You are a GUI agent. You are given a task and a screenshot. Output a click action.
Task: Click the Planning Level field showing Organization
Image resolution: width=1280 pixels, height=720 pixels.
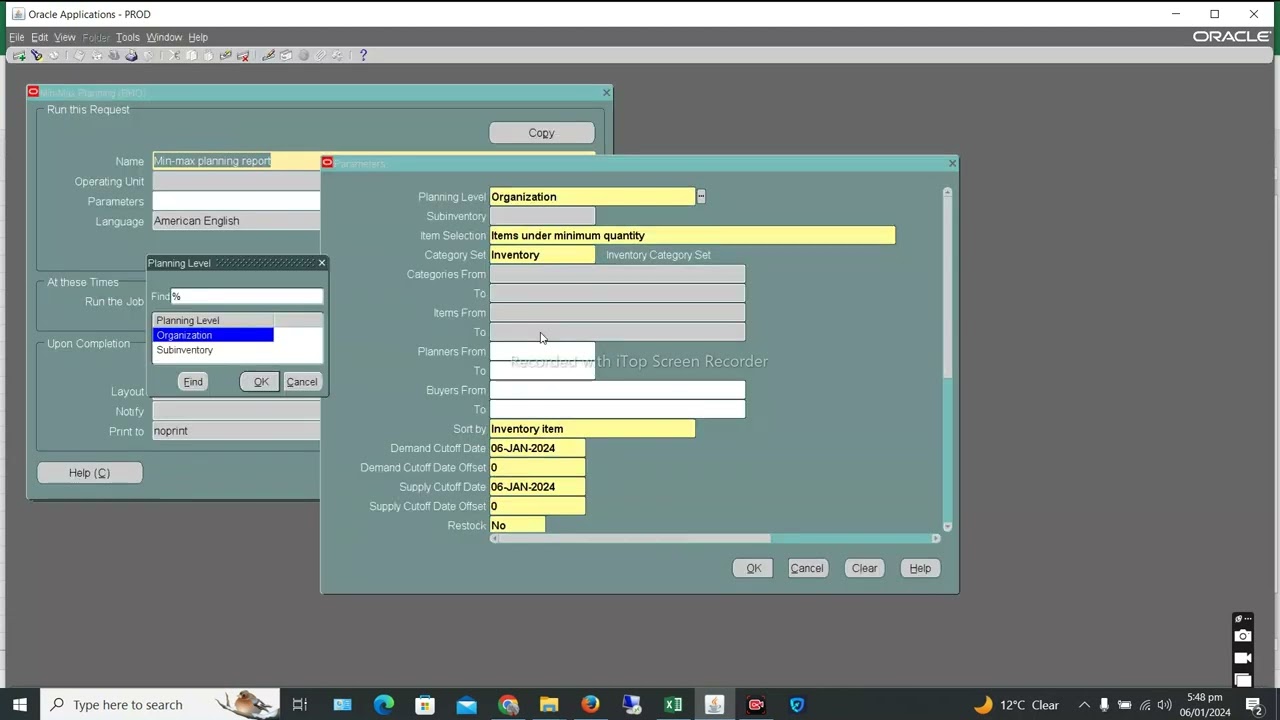click(x=592, y=197)
